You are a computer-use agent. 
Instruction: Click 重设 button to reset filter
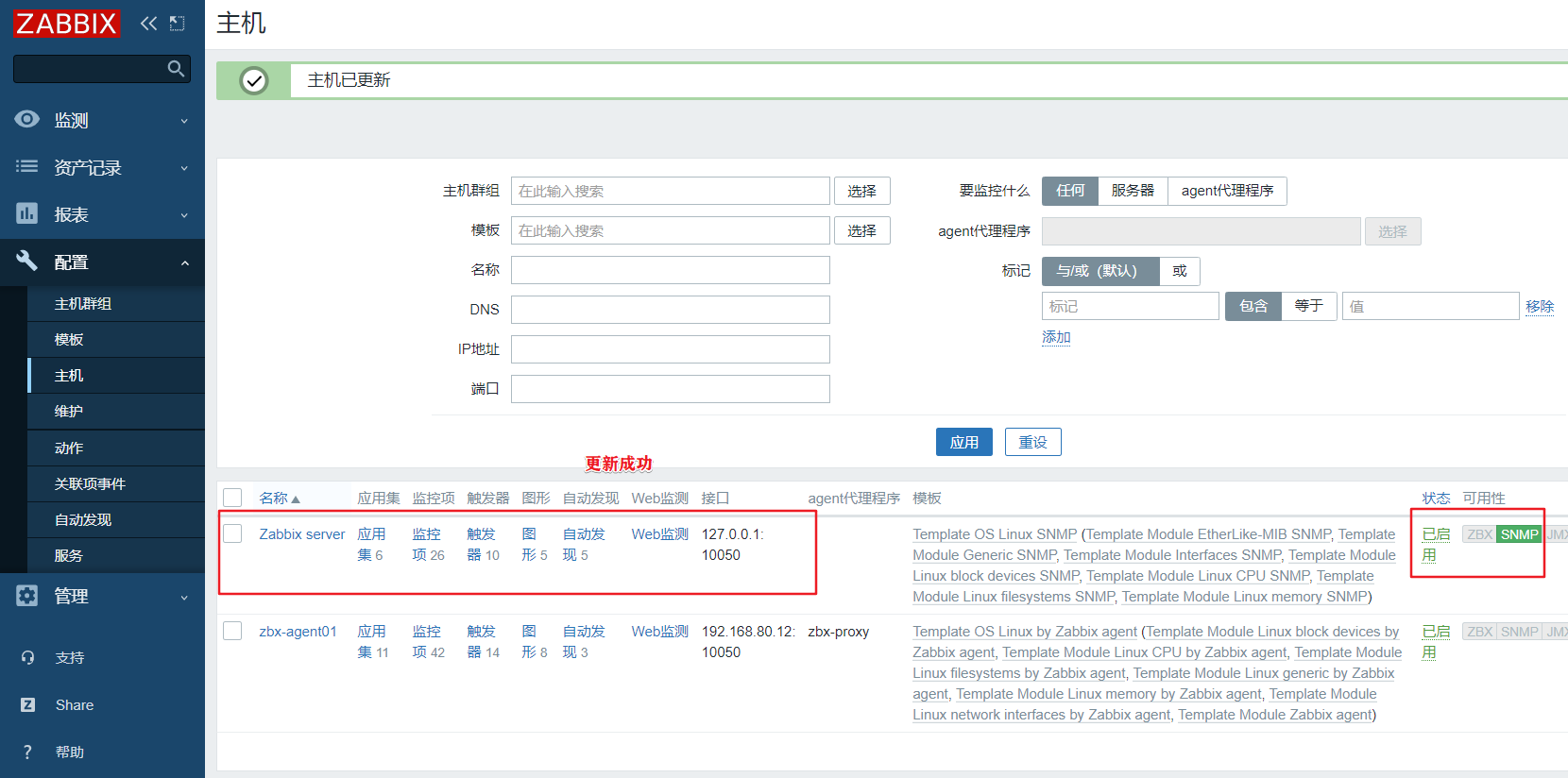[1033, 442]
